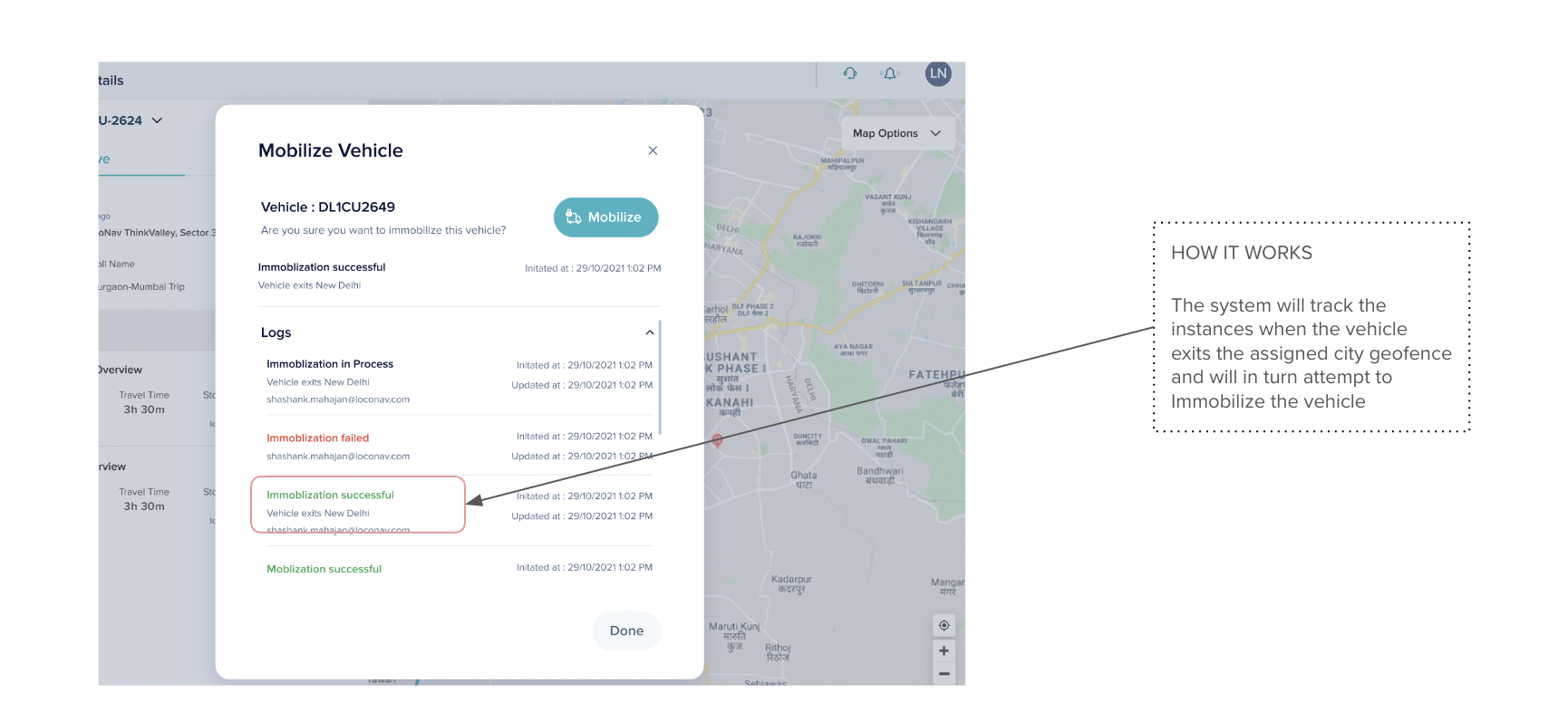Expand the U-2624 vehicle dropdown
The image size is (1568, 703).
(x=157, y=120)
